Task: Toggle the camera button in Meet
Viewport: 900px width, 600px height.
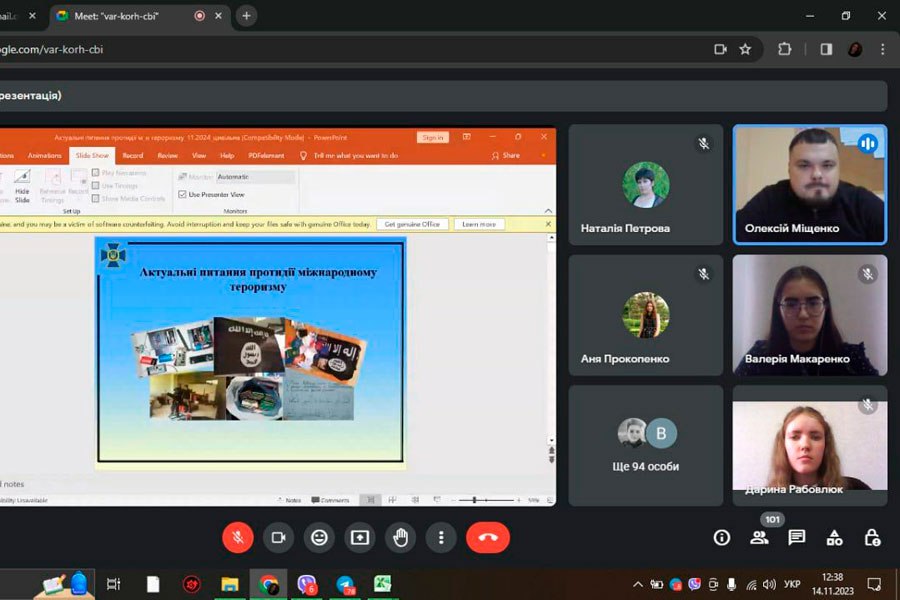Action: click(x=279, y=537)
